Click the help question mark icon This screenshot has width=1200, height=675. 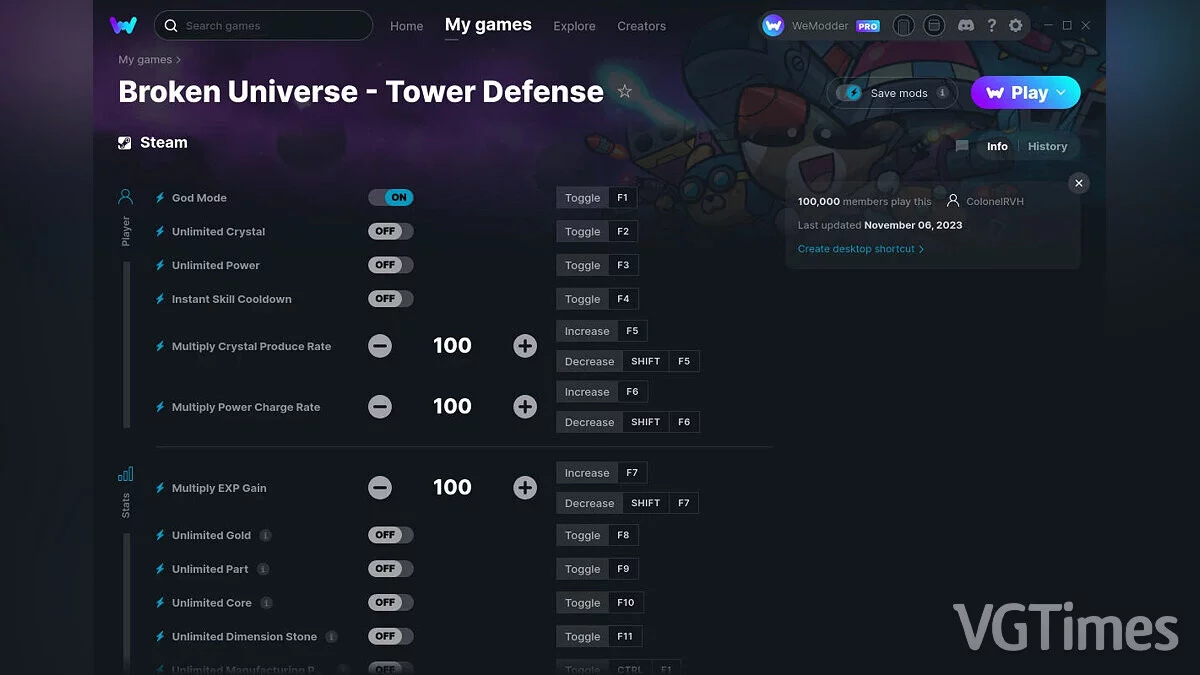click(x=991, y=25)
